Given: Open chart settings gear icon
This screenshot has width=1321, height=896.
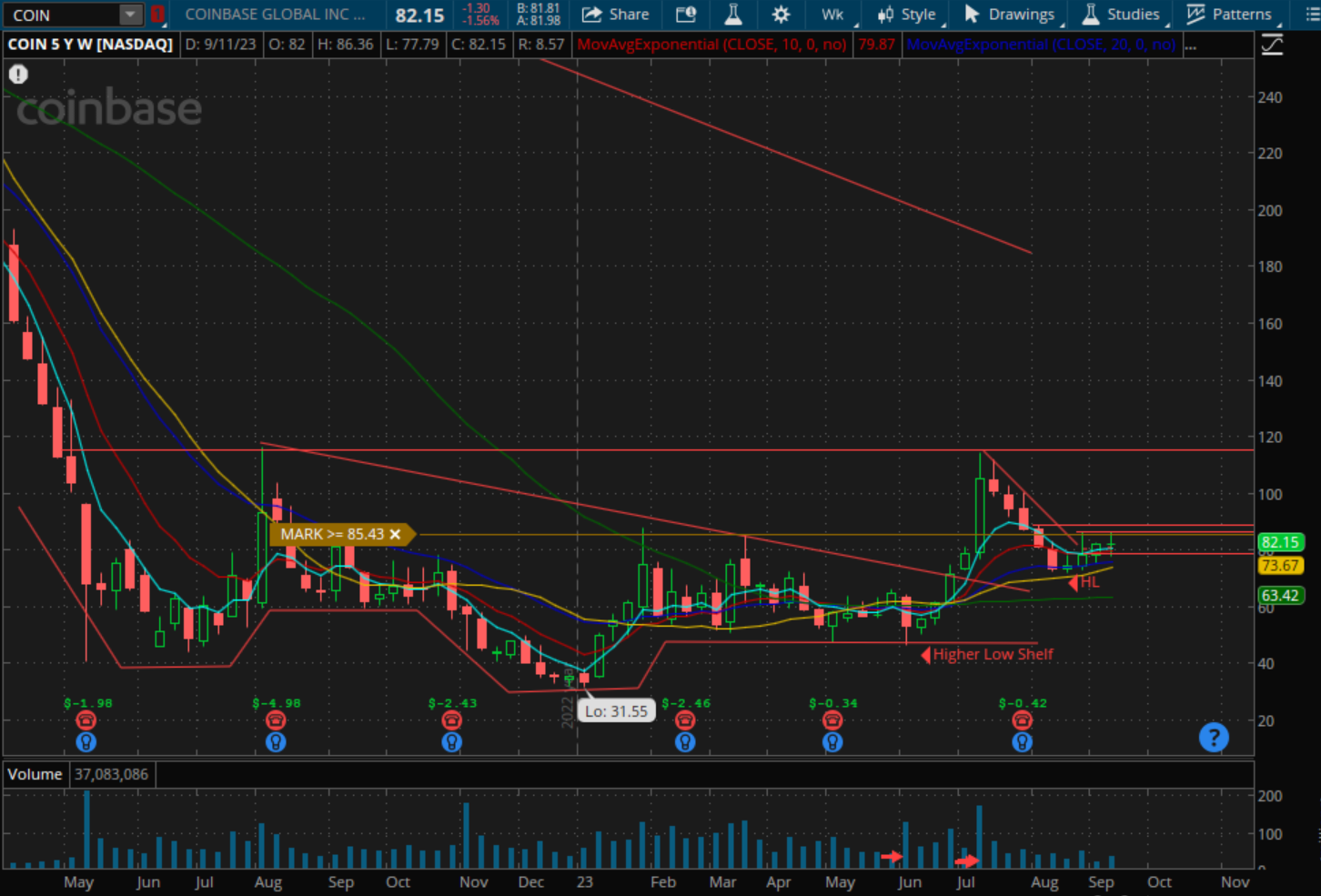Looking at the screenshot, I should point(781,15).
